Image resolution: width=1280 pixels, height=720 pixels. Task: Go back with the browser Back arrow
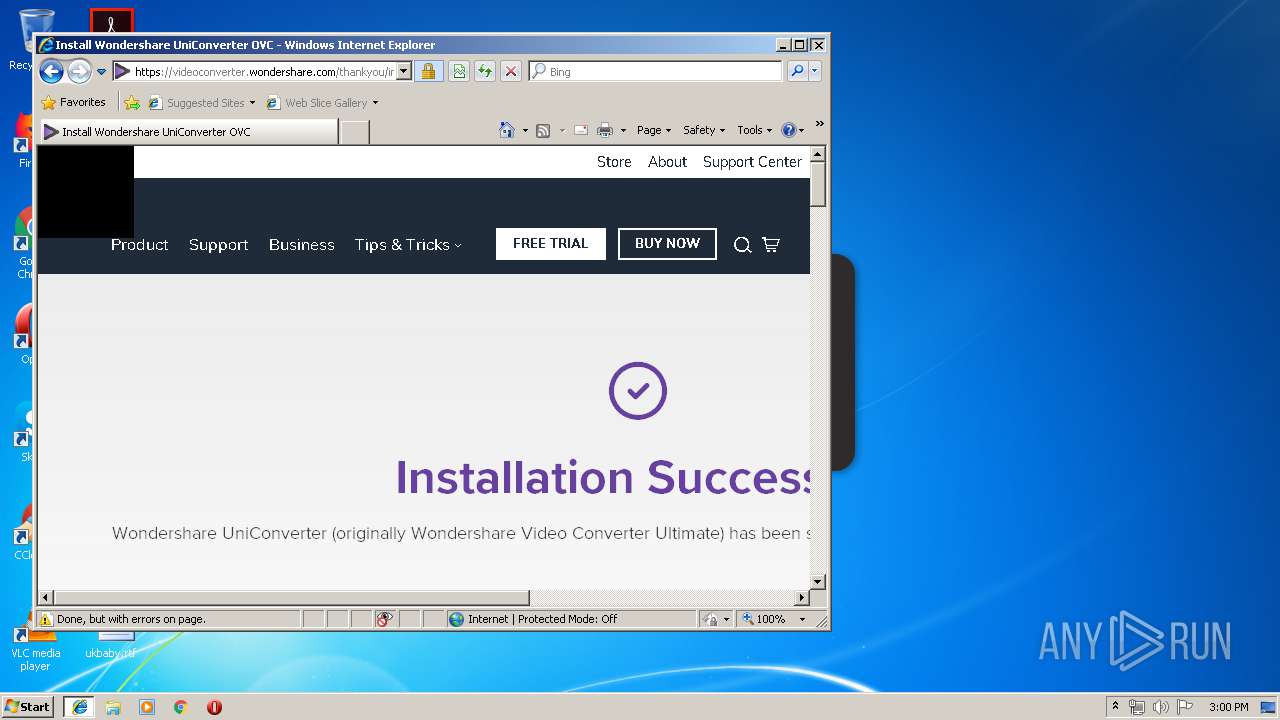[x=51, y=71]
